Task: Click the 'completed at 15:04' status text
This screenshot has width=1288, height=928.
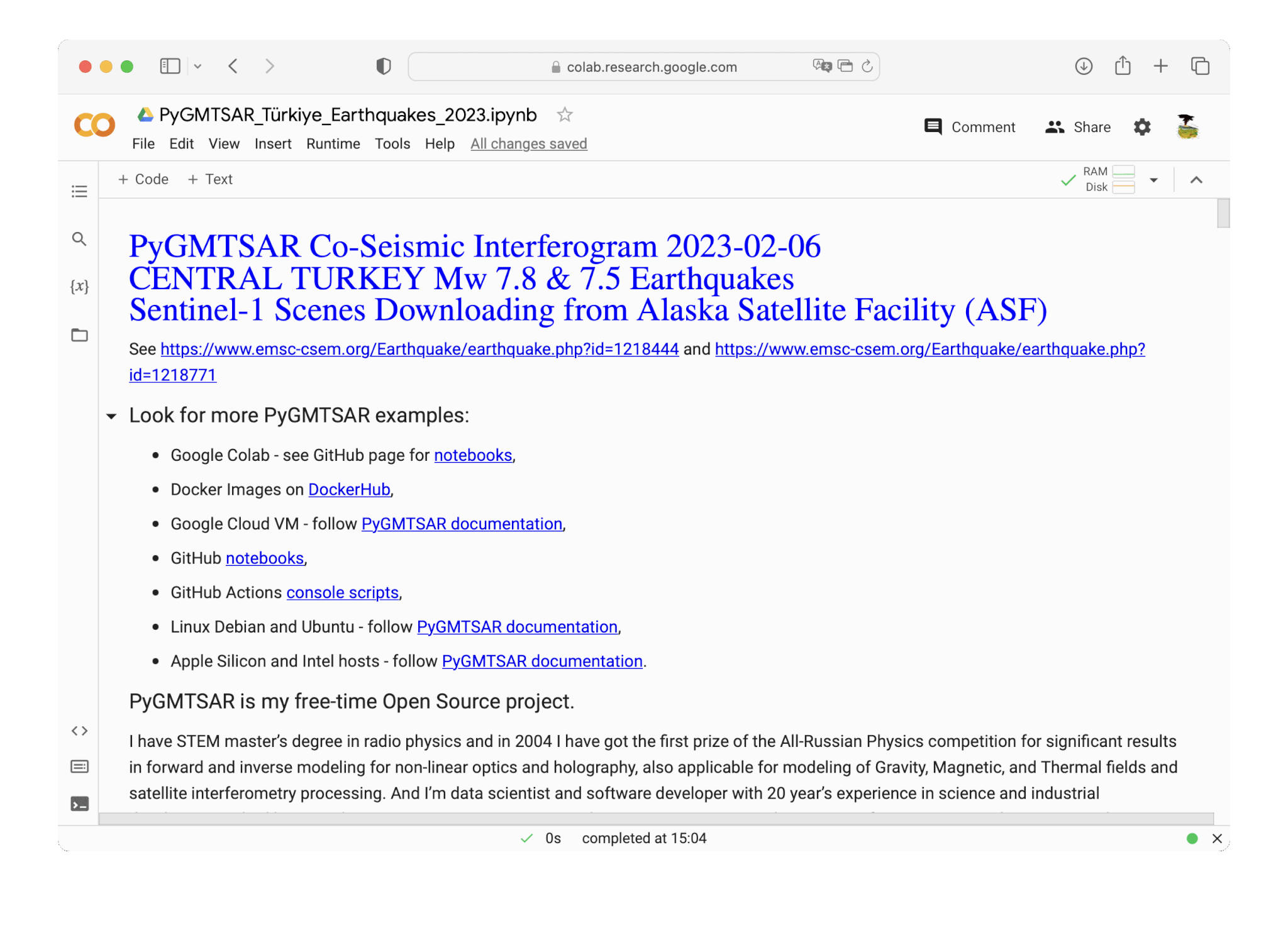Action: [644, 838]
